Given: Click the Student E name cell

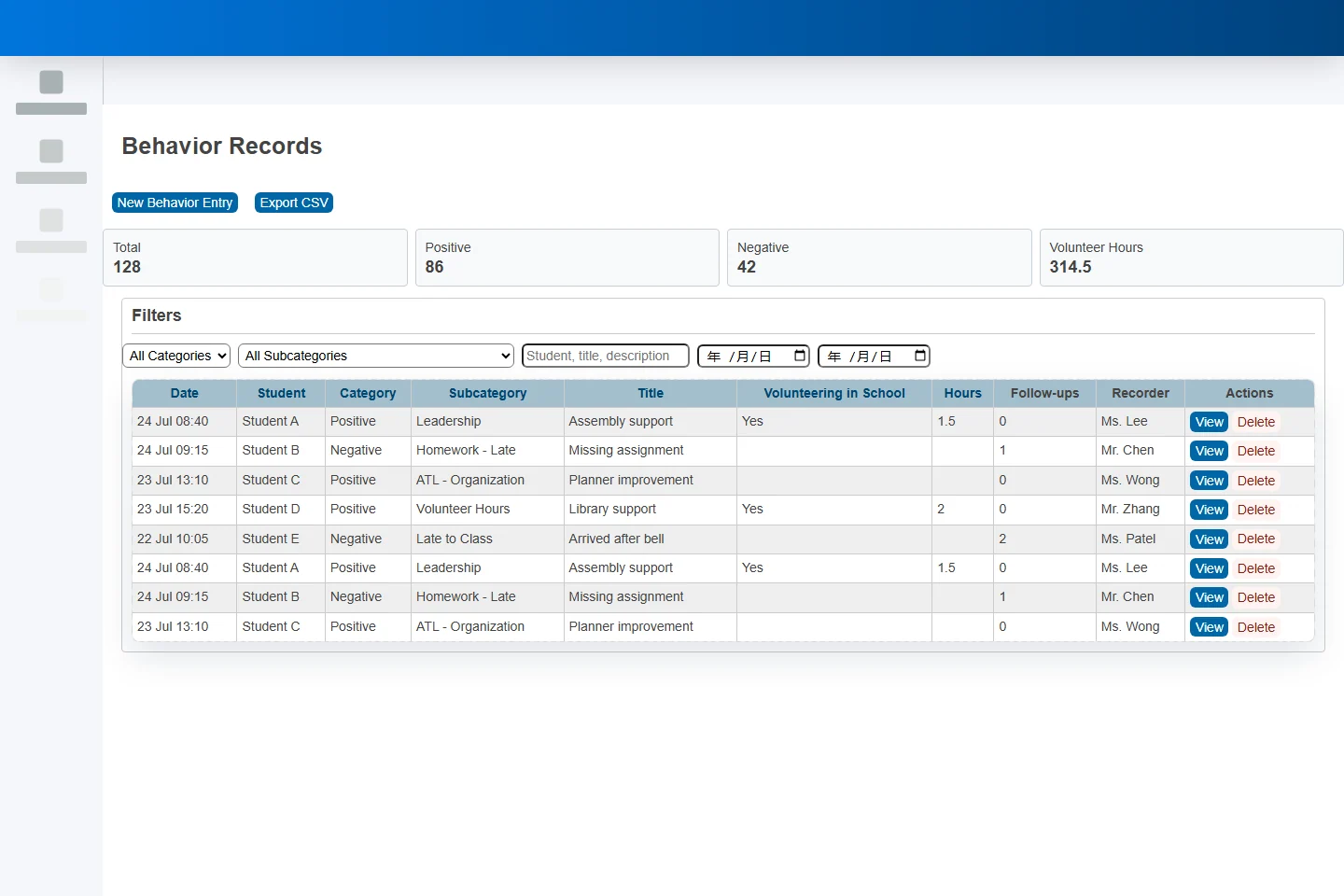Looking at the screenshot, I should click(281, 539).
